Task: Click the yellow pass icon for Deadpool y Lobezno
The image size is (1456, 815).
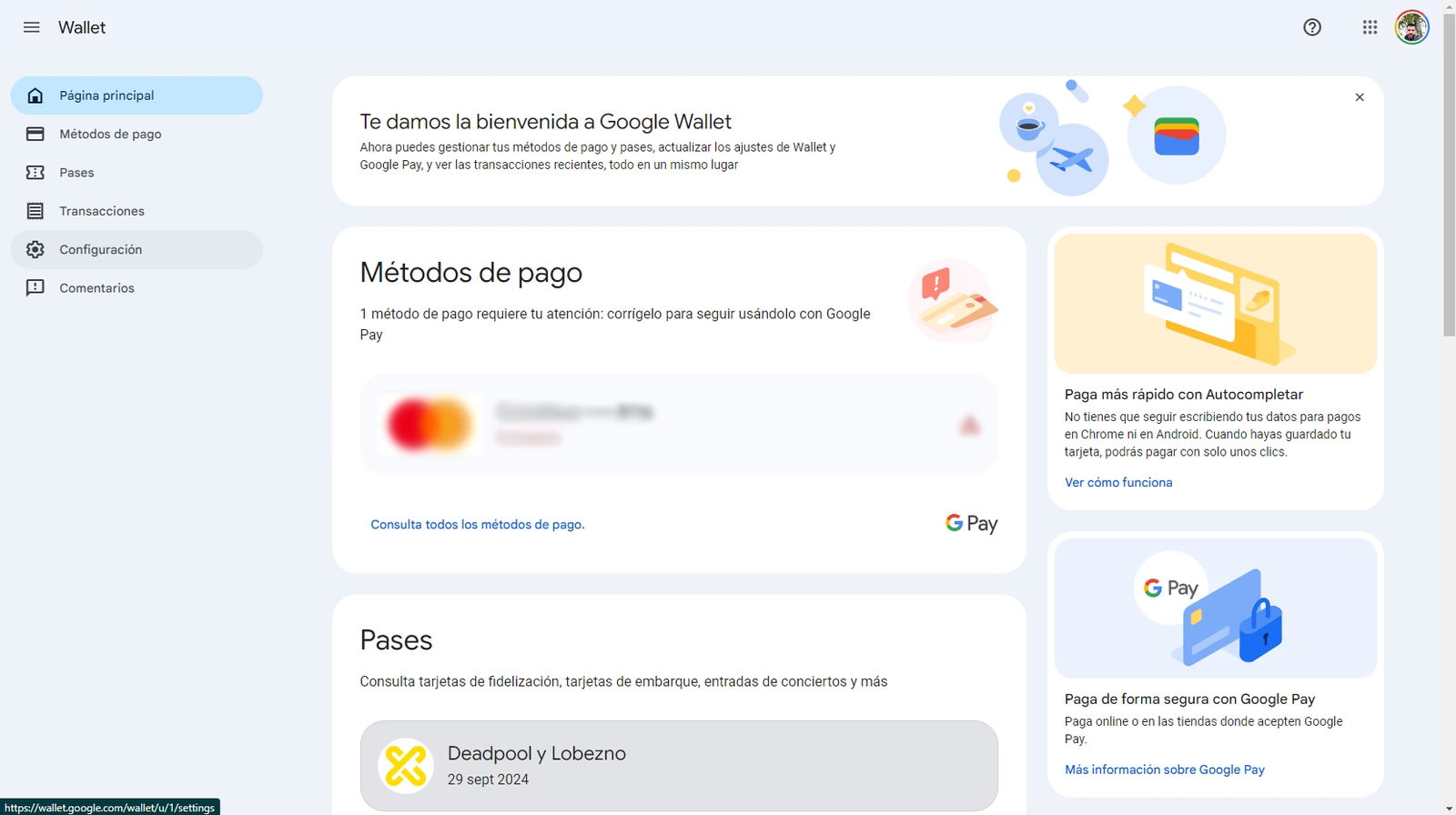Action: pos(405,765)
